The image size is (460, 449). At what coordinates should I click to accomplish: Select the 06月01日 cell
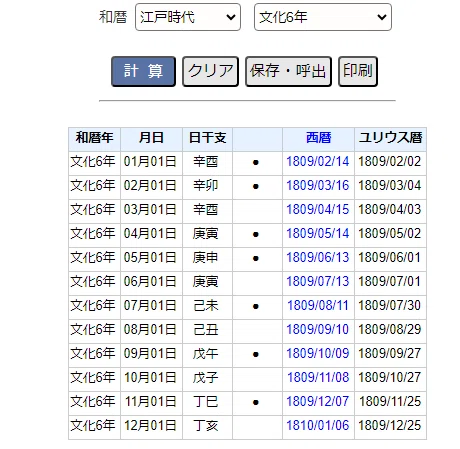click(151, 282)
